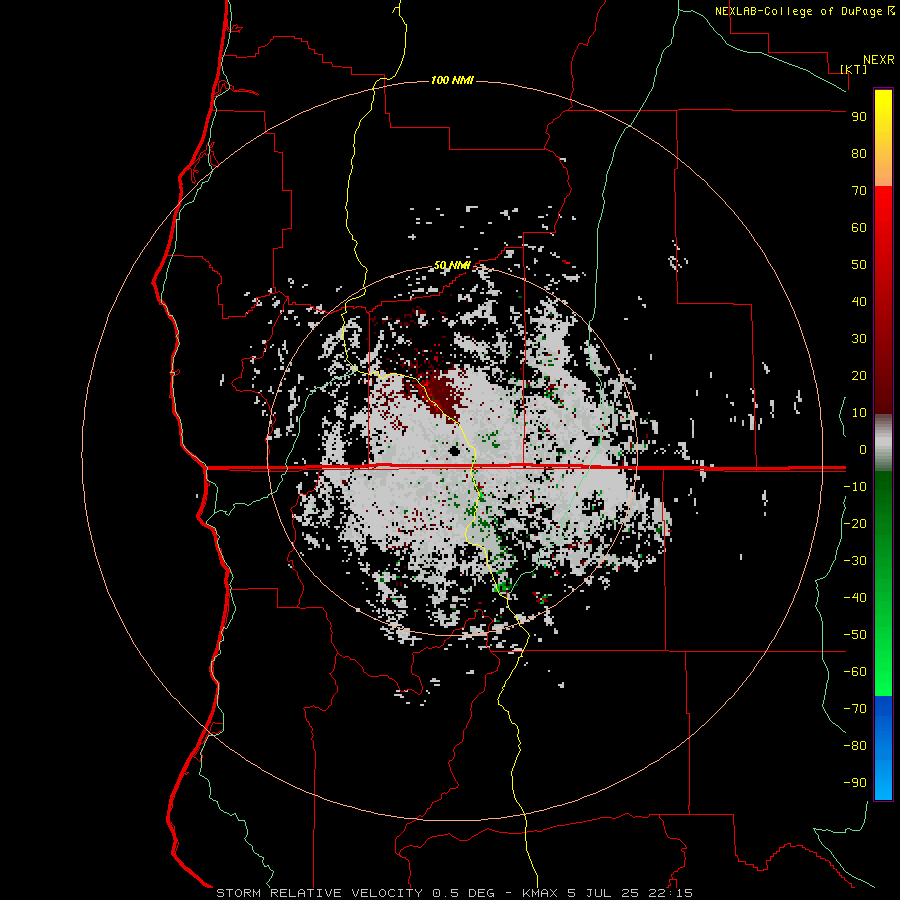Click the KMAX station identifier in the caption
Image resolution: width=900 pixels, height=900 pixels.
[542, 893]
